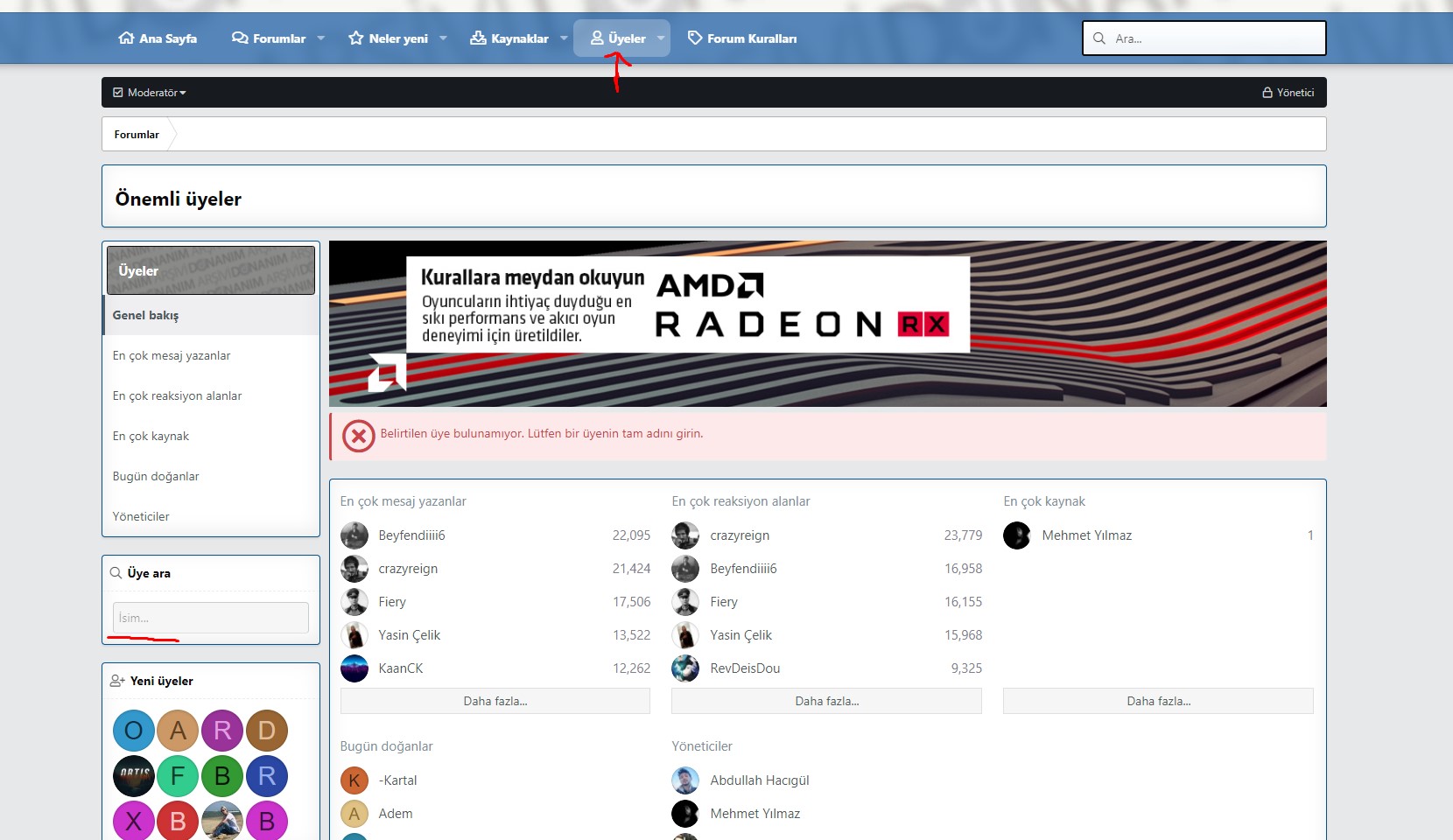Click green F avatar in Yeni üyeler
Screen dimensions: 1453x840
coord(179,776)
